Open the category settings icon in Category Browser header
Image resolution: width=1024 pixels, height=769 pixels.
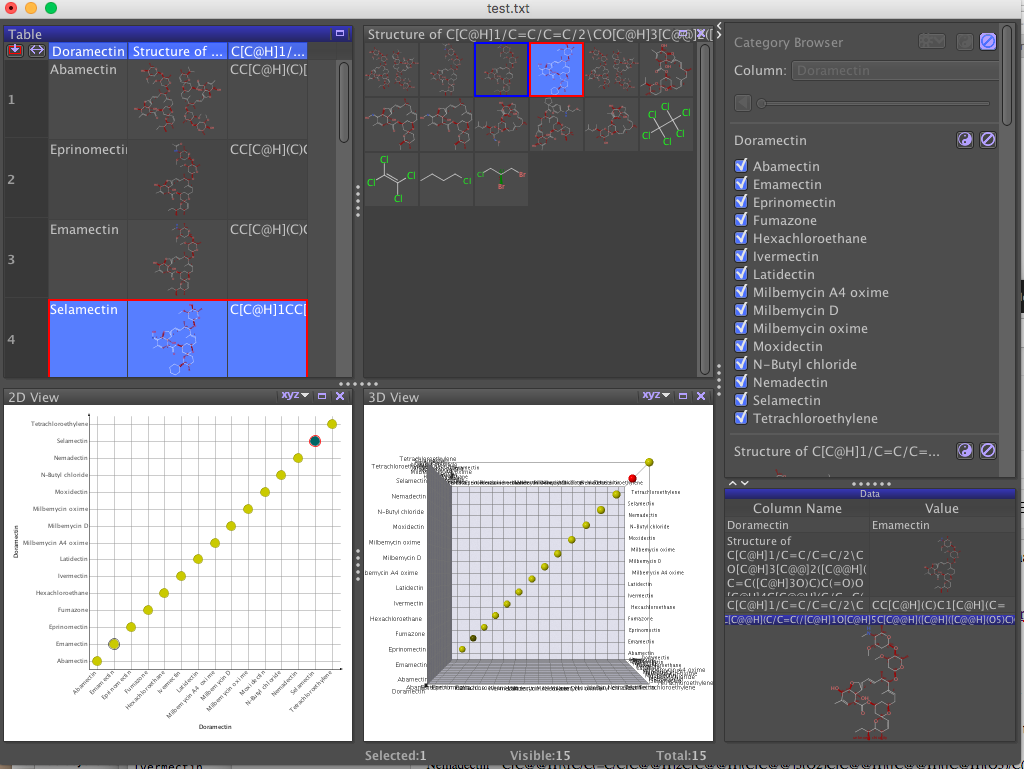[932, 41]
